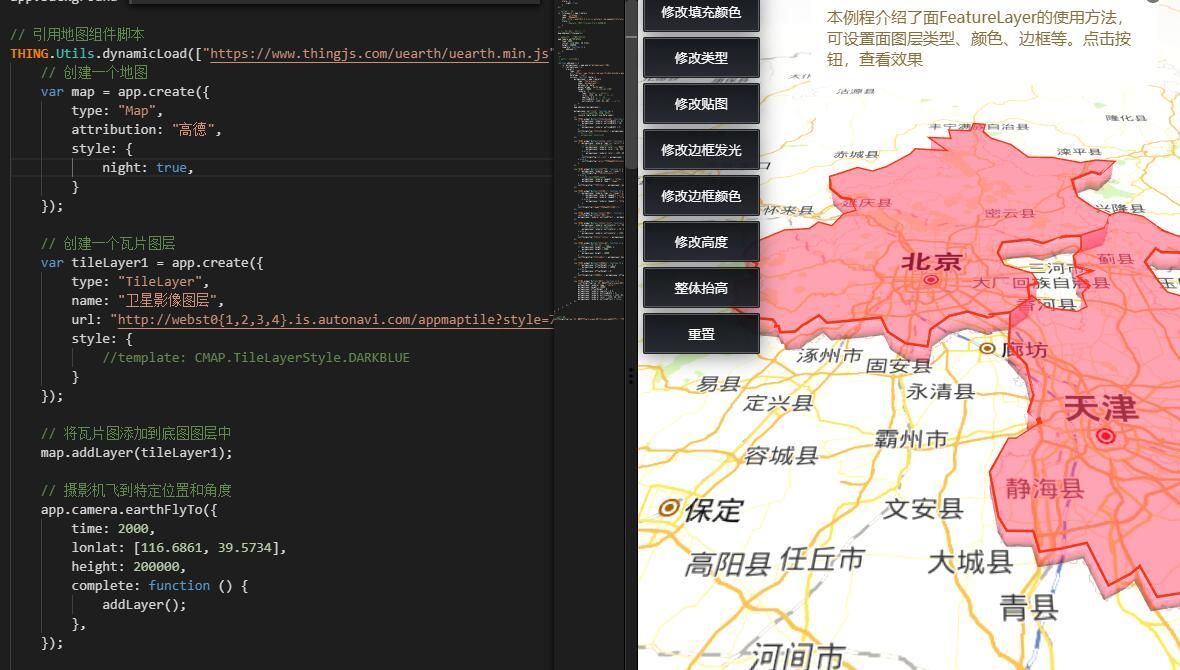Click the 'time: 2000,' code line
The width and height of the screenshot is (1180, 670).
pyautogui.click(x=113, y=528)
